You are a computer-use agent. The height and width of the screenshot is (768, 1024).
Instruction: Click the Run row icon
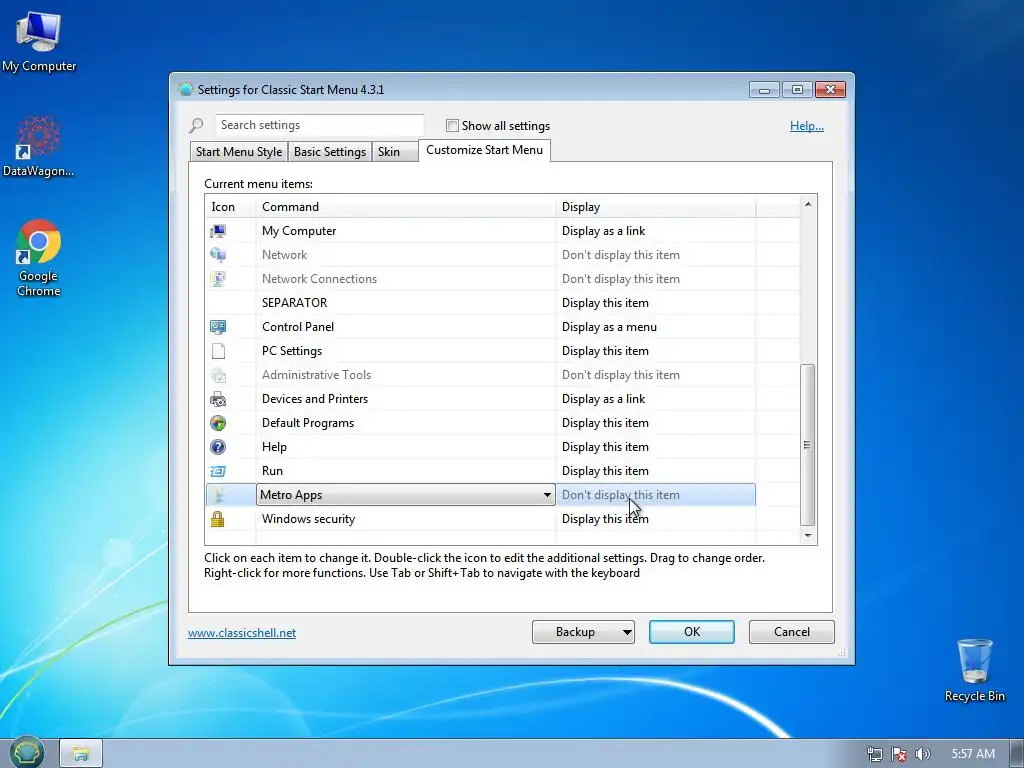[218, 471]
